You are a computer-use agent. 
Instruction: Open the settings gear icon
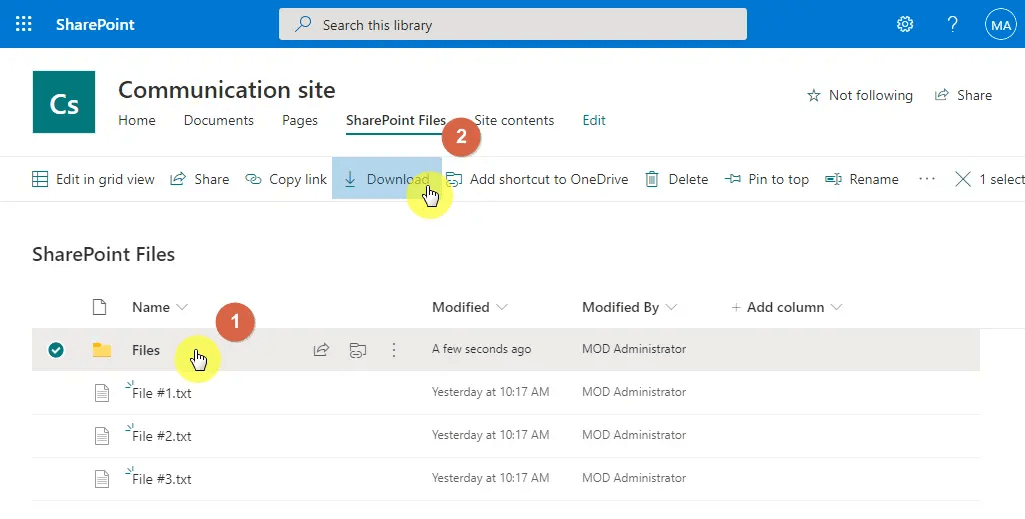click(x=905, y=24)
